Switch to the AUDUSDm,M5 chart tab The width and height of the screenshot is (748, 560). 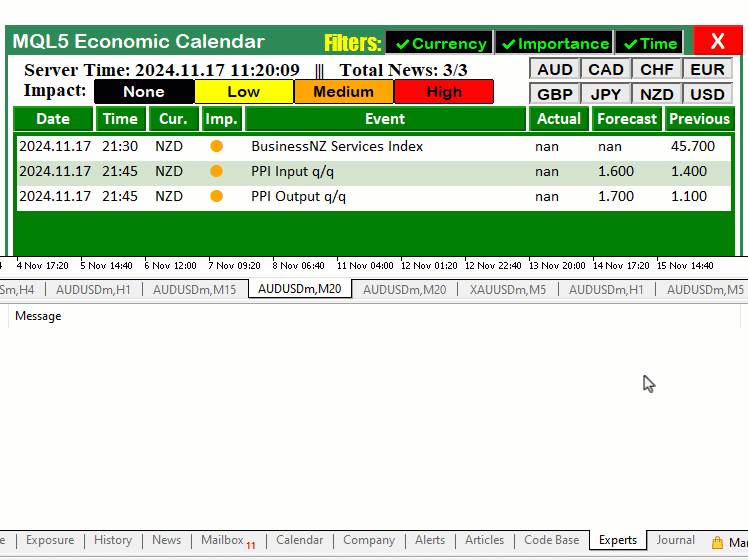(x=705, y=290)
